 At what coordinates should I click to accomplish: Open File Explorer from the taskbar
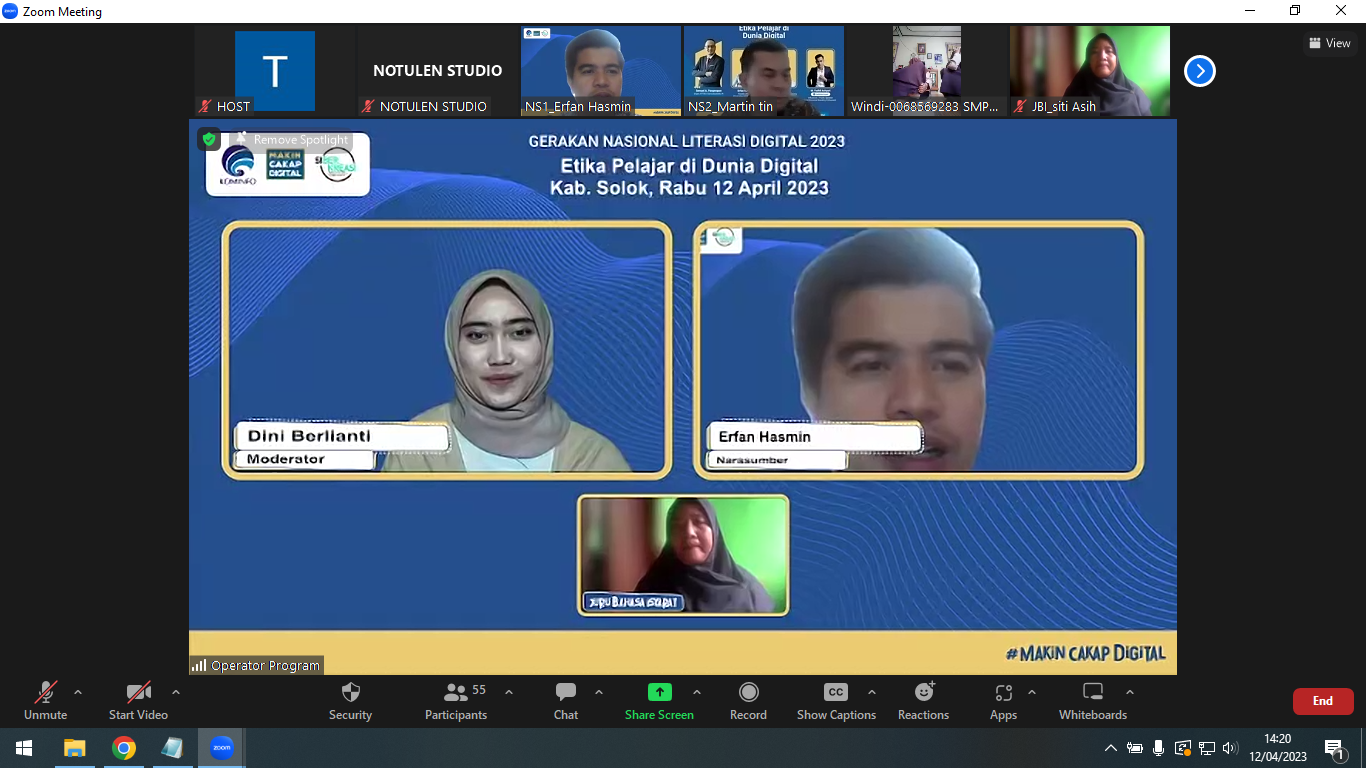74,748
